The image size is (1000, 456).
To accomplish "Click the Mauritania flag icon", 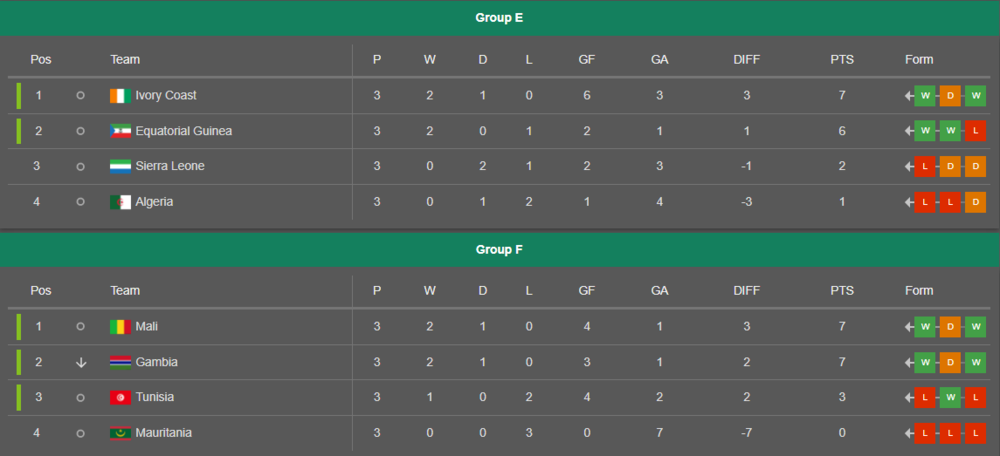I will [x=120, y=433].
